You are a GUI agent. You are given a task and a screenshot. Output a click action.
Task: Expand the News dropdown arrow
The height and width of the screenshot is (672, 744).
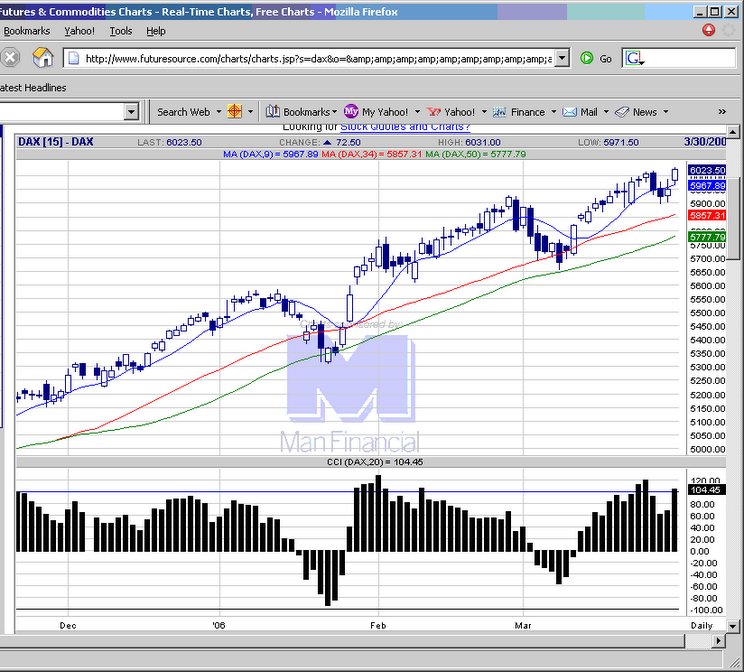point(666,112)
